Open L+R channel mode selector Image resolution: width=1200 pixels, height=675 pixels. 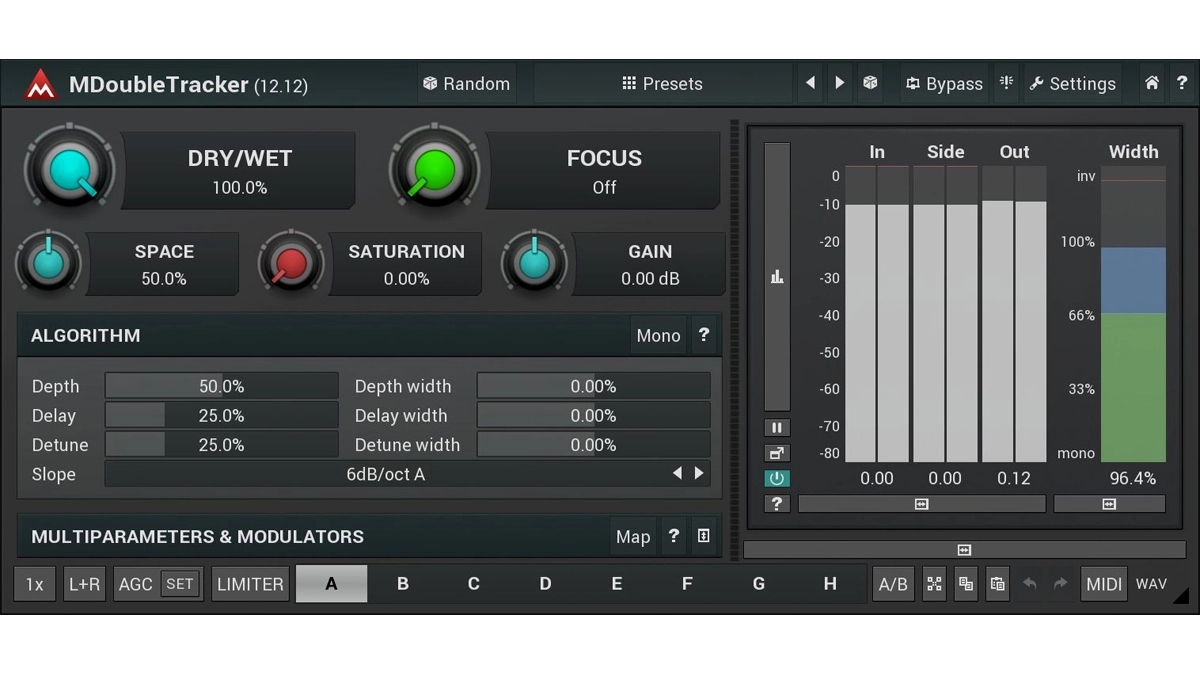84,584
